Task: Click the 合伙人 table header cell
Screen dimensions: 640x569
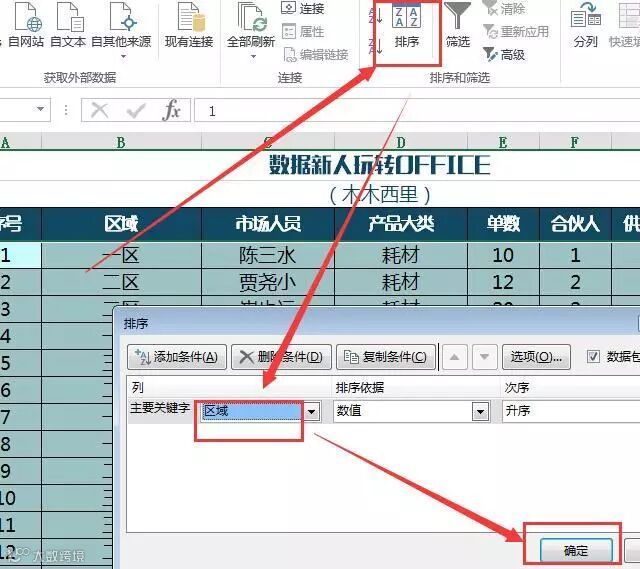Action: coord(575,224)
